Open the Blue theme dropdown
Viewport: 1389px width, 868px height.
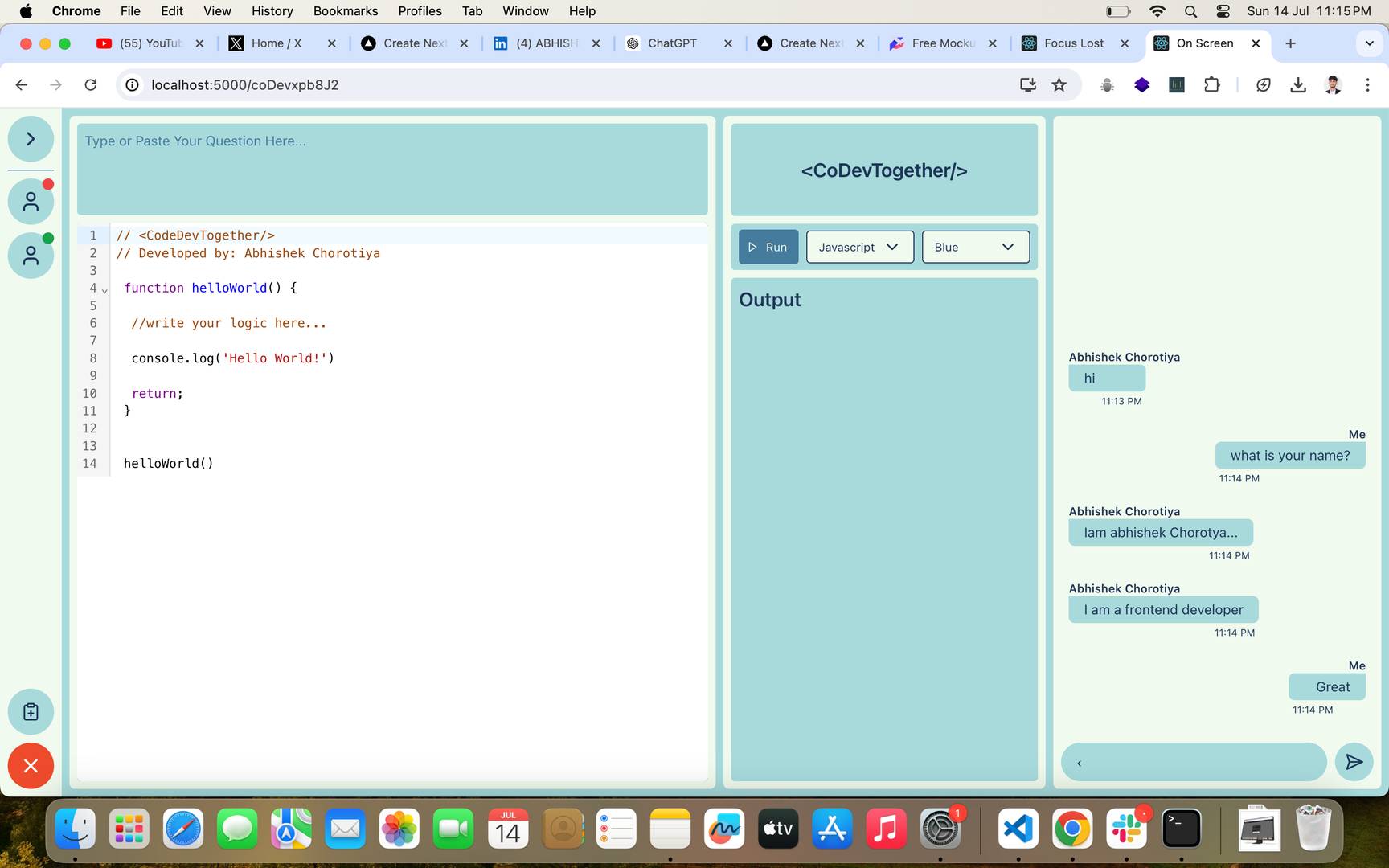pyautogui.click(x=975, y=247)
